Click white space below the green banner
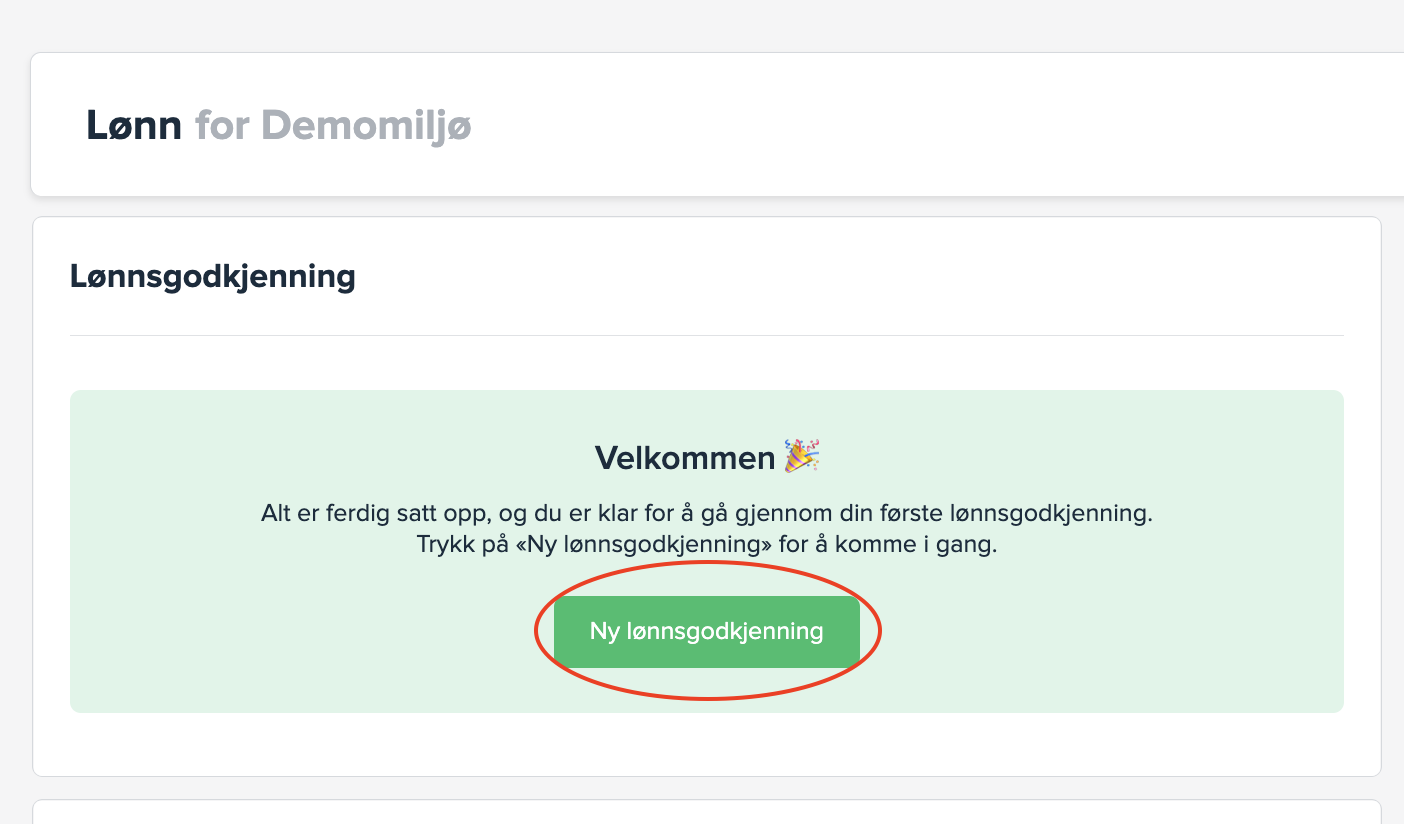This screenshot has height=824, width=1404. coord(706,744)
